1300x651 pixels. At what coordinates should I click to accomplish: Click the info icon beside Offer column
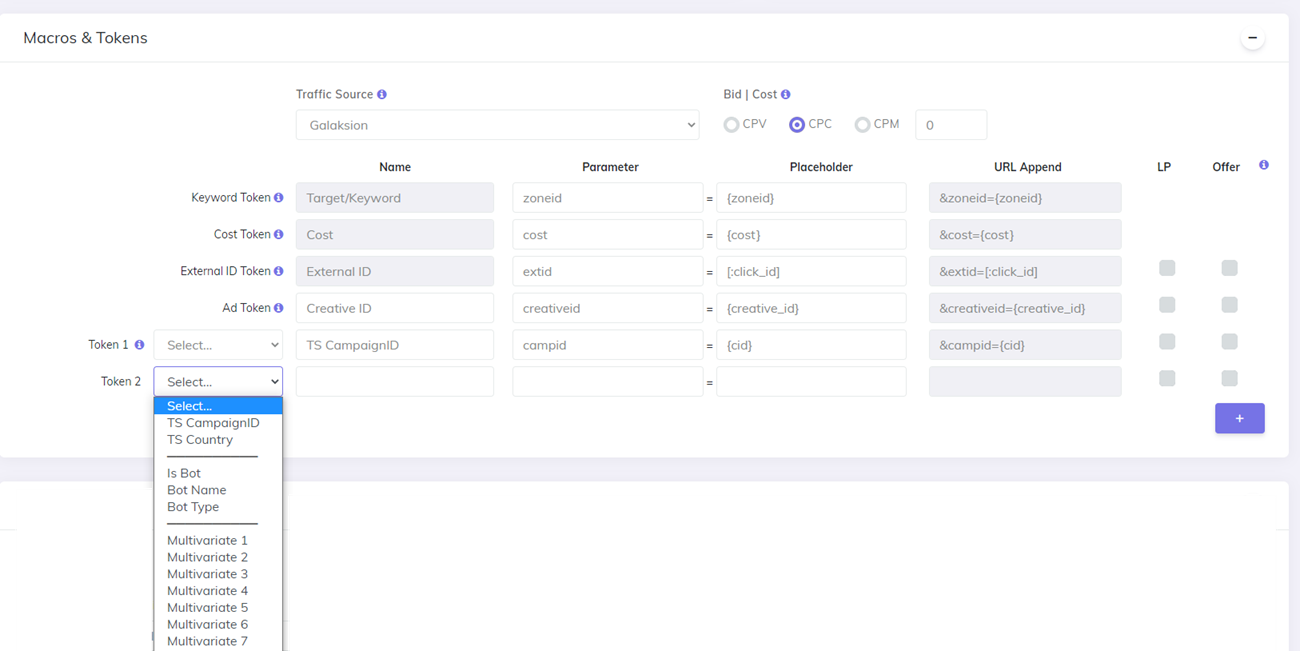coord(1264,166)
